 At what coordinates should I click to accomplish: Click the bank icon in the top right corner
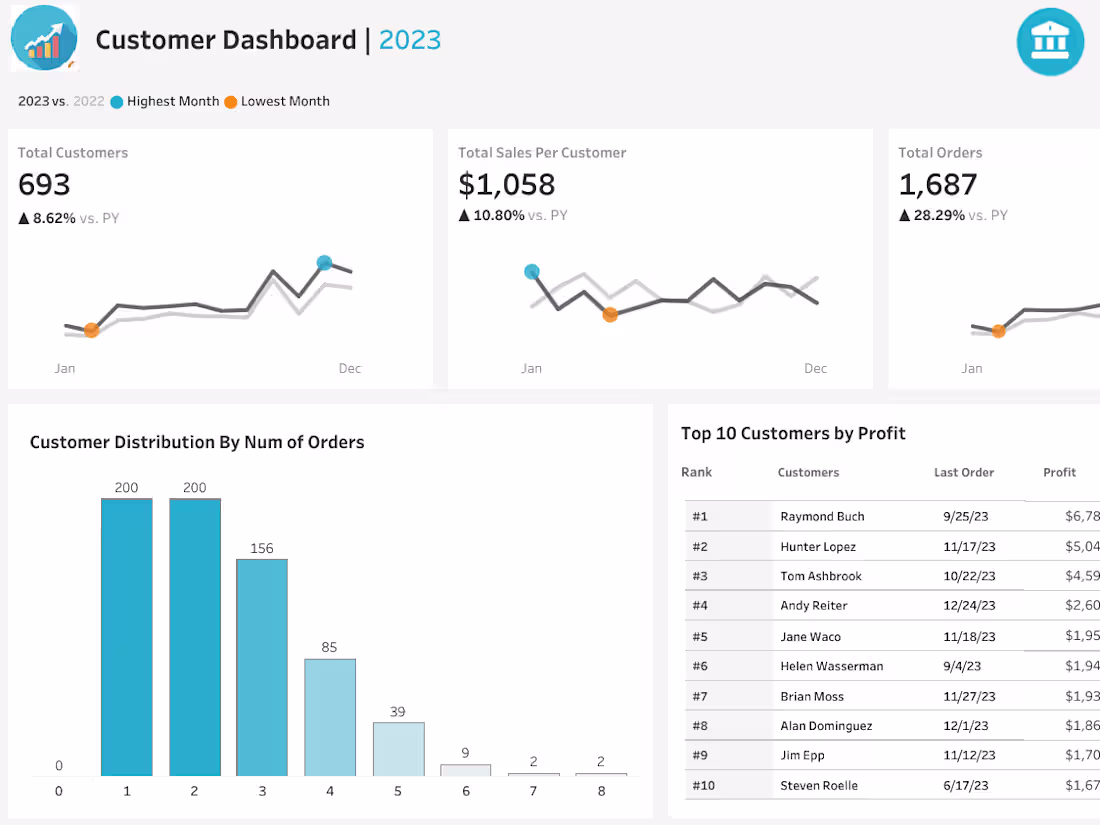click(x=1050, y=42)
